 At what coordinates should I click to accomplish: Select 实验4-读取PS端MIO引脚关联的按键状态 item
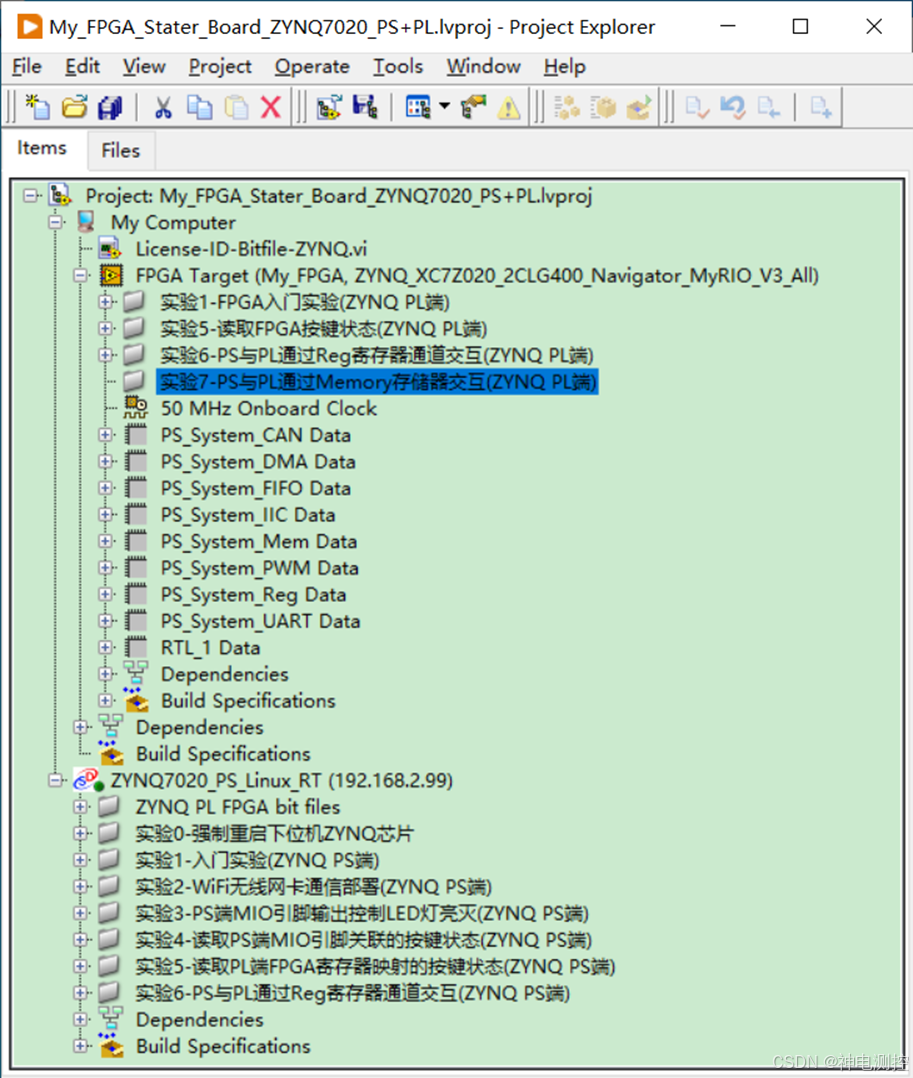point(364,940)
